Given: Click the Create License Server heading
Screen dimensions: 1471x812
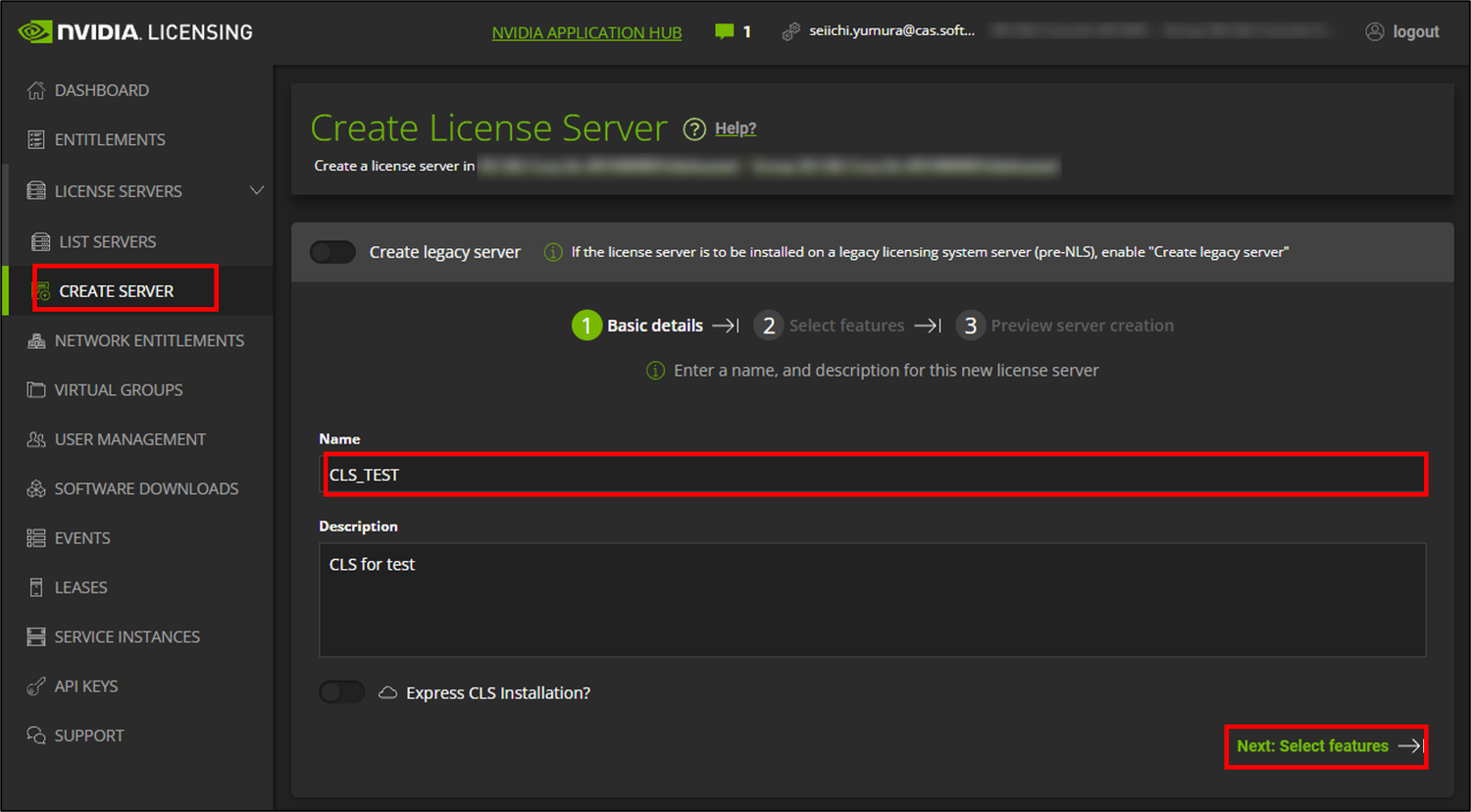Looking at the screenshot, I should [x=488, y=128].
